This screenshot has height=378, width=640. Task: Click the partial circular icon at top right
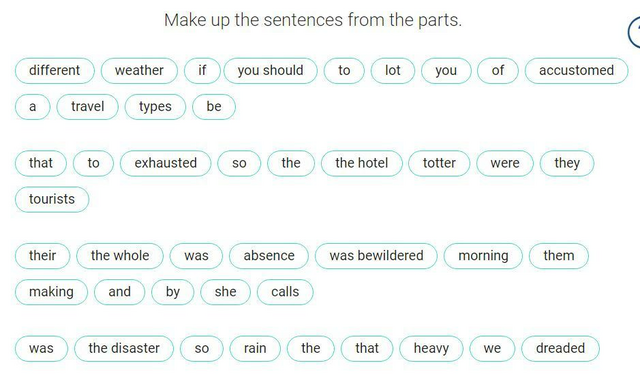634,31
